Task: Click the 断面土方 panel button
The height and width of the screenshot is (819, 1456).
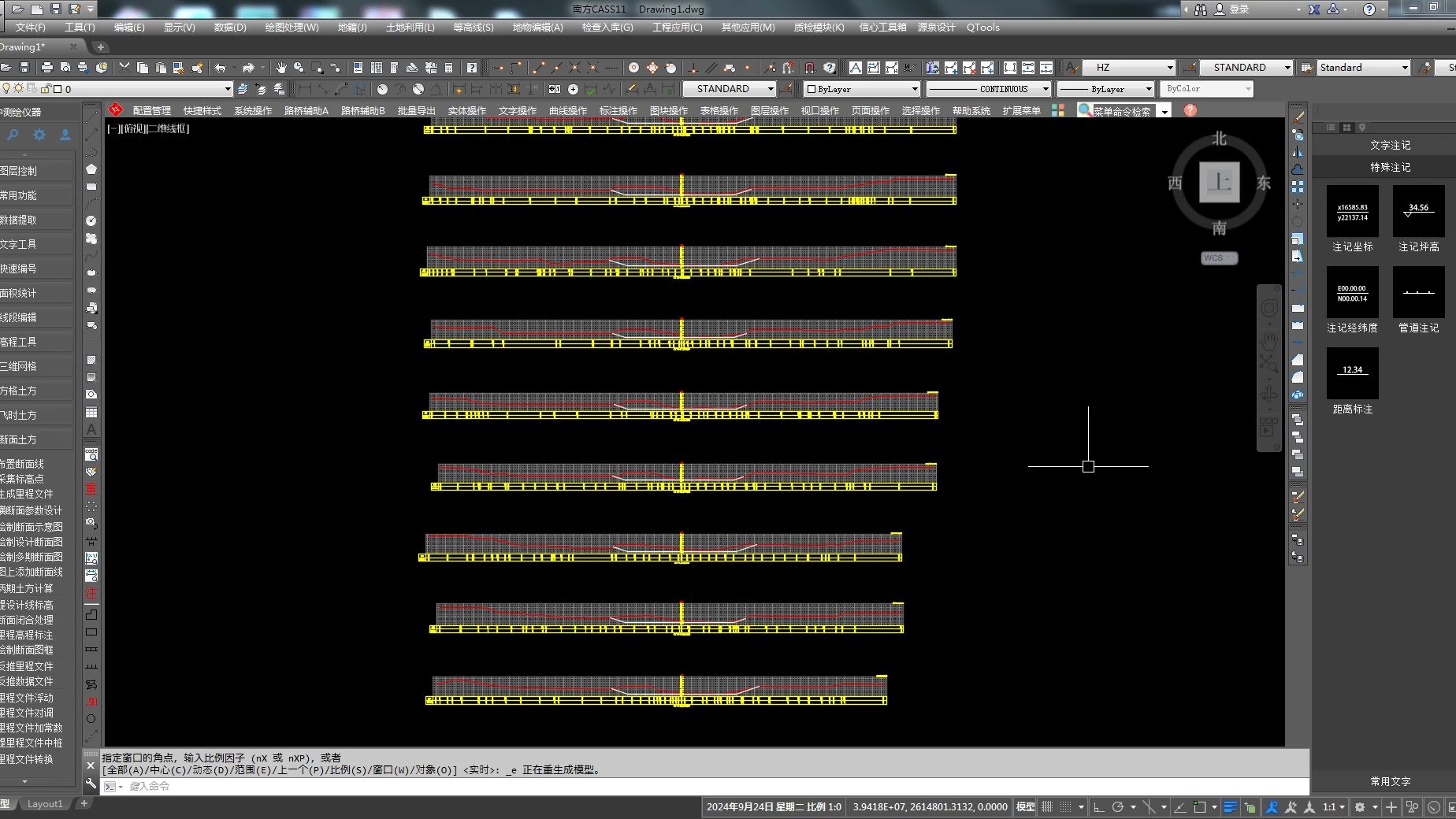Action: coord(36,439)
